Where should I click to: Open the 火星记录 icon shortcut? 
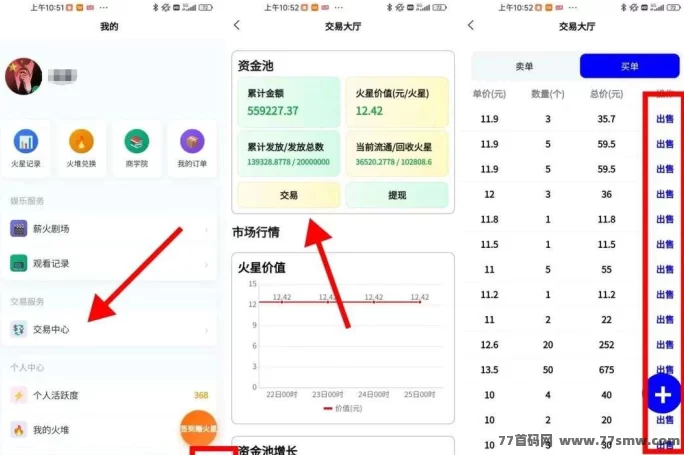26,141
